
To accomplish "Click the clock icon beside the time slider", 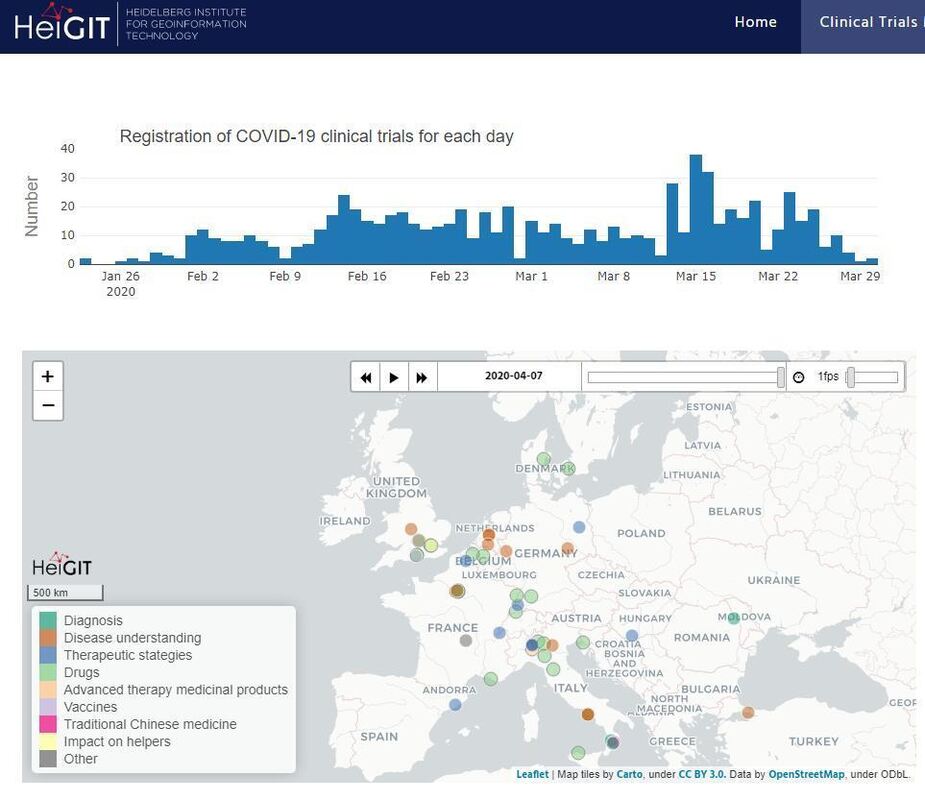I will (798, 377).
